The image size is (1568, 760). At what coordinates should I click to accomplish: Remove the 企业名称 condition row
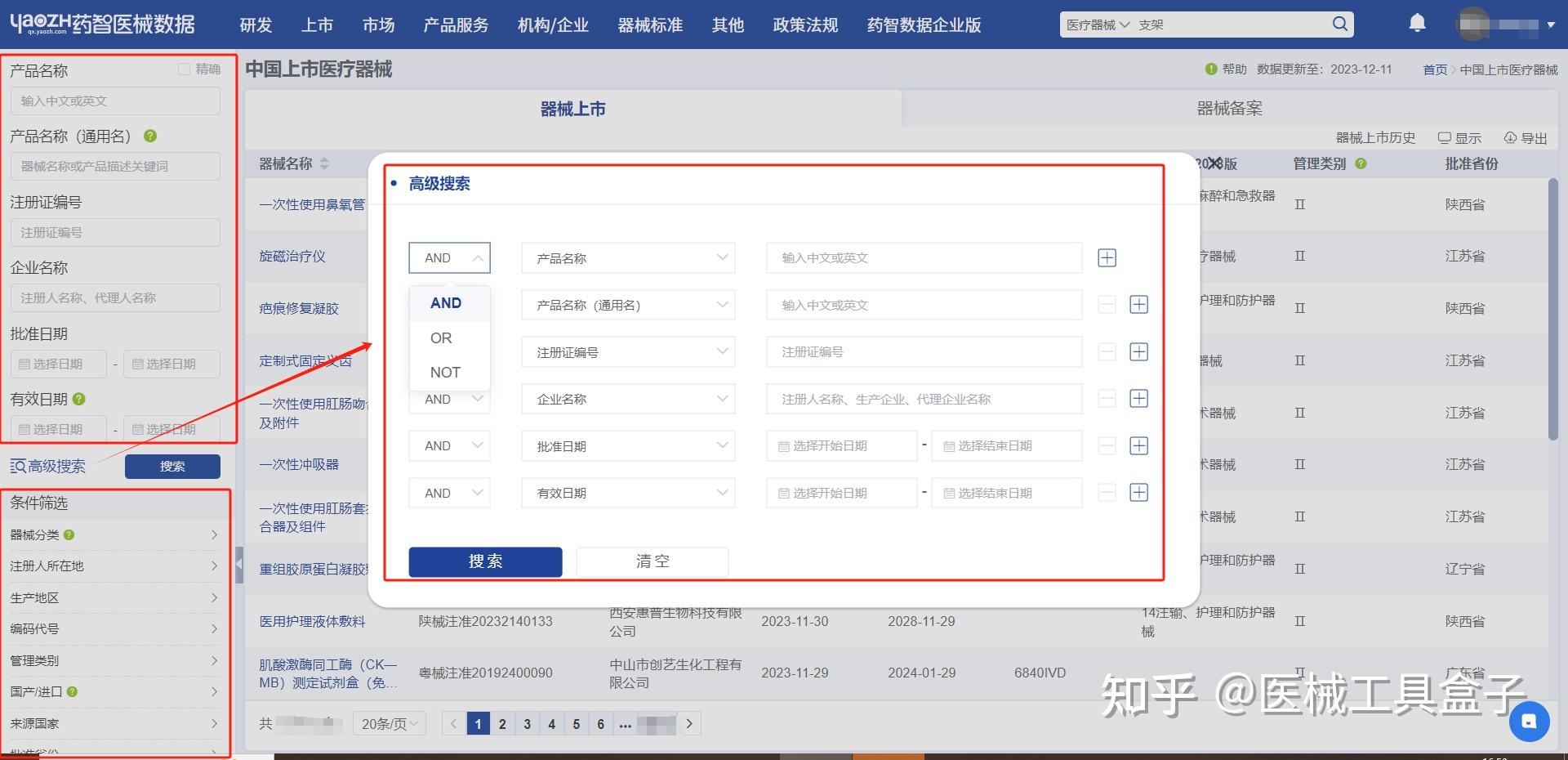(x=1107, y=399)
